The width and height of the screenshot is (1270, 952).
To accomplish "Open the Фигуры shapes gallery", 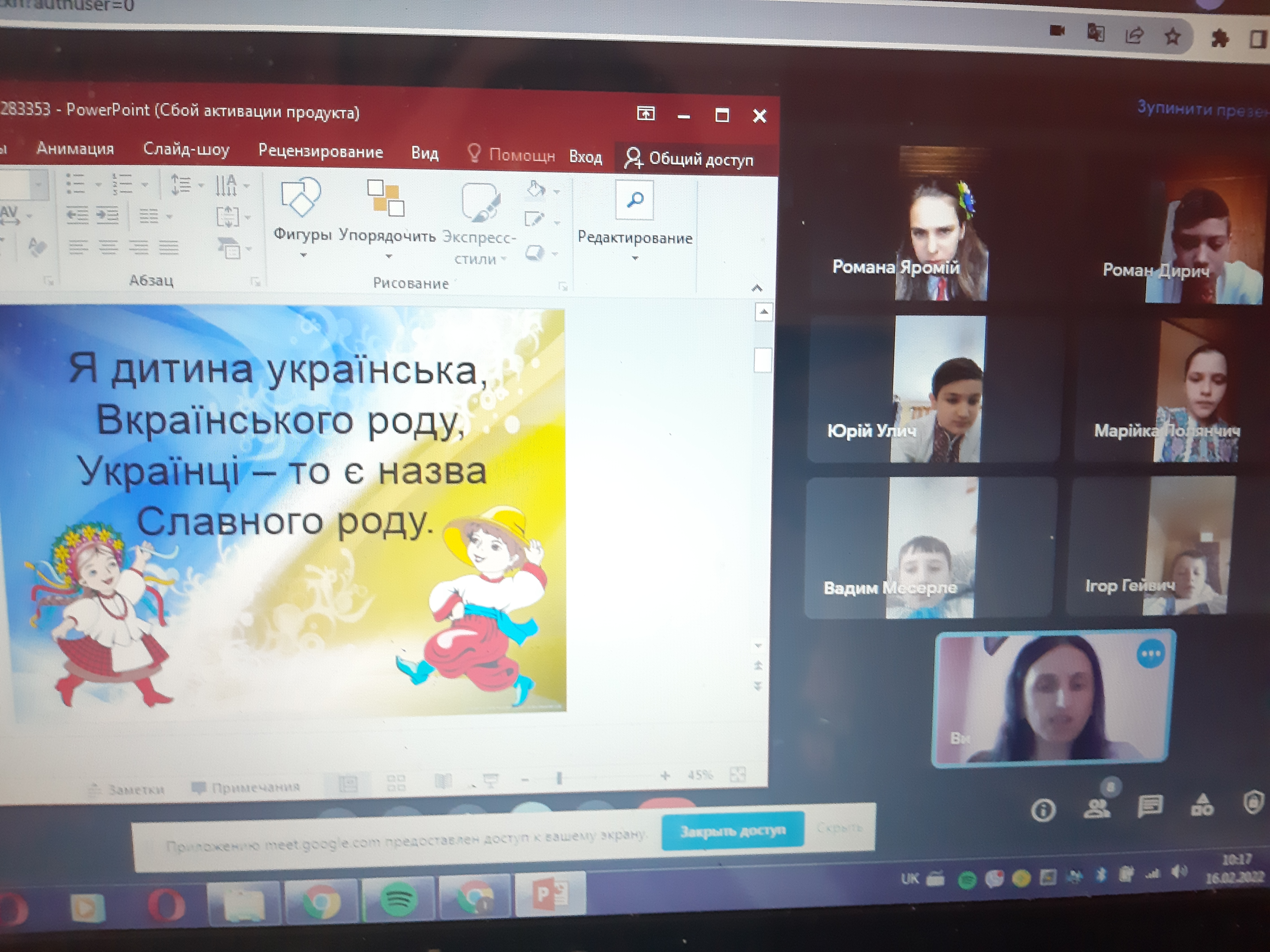I will point(302,218).
